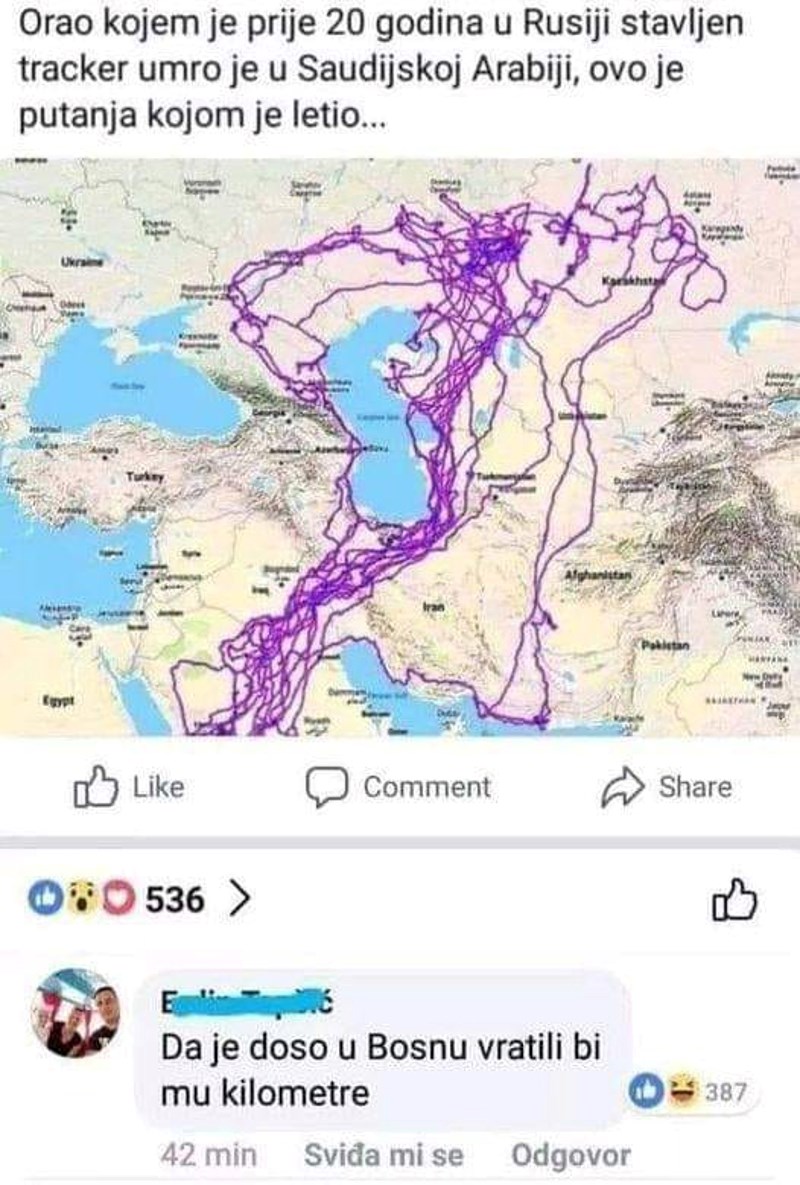Click the heart reaction icon beside 536

116,898
